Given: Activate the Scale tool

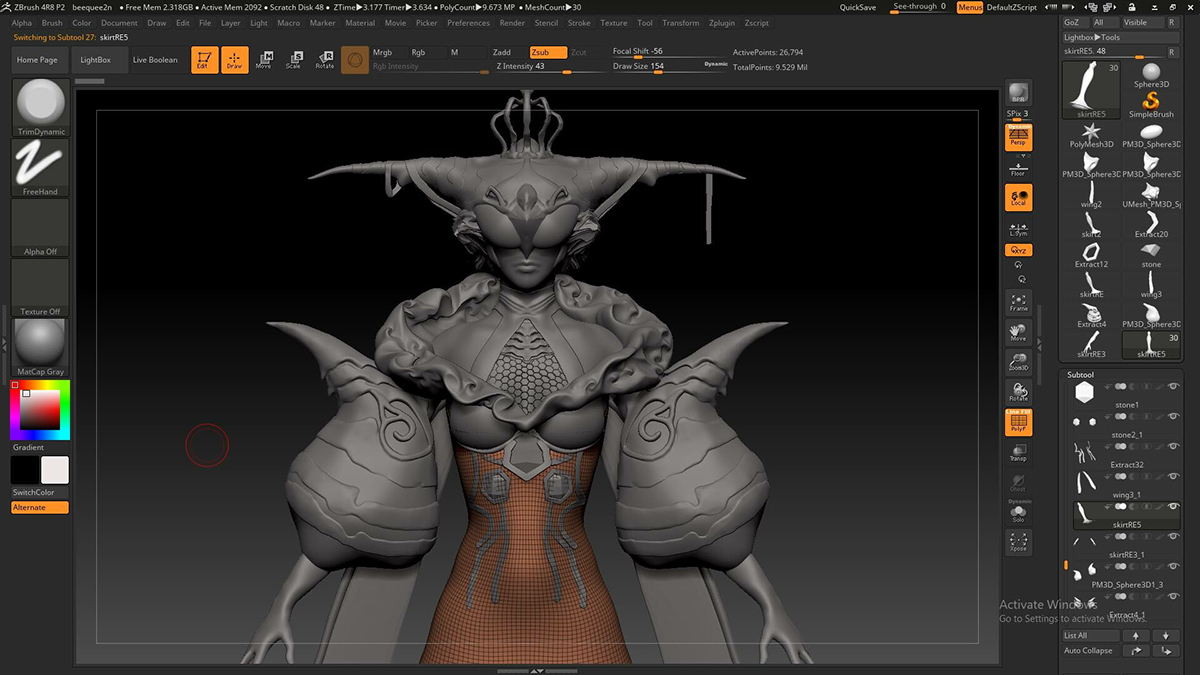Looking at the screenshot, I should pos(293,60).
